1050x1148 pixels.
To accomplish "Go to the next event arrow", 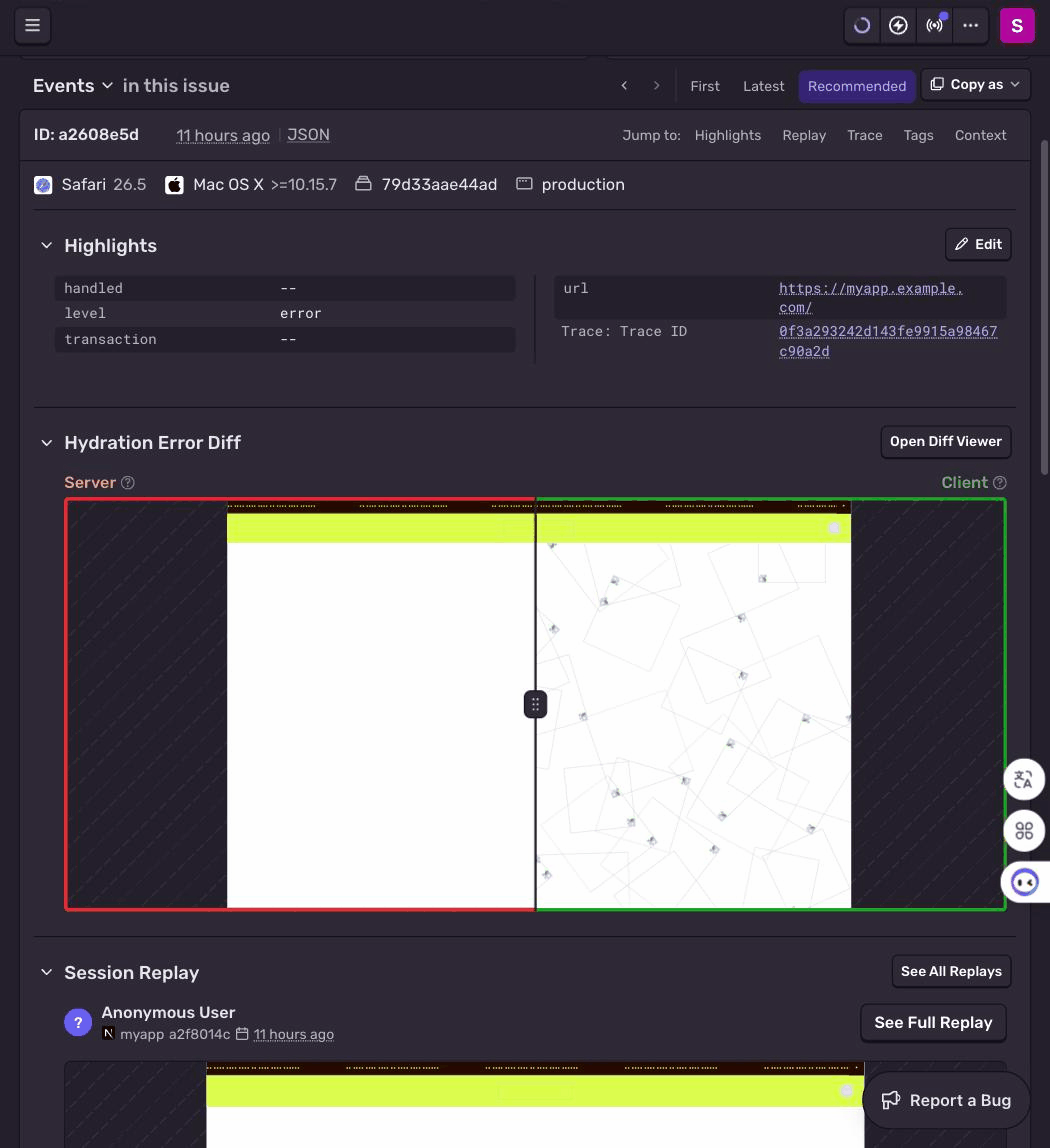I will click(656, 86).
